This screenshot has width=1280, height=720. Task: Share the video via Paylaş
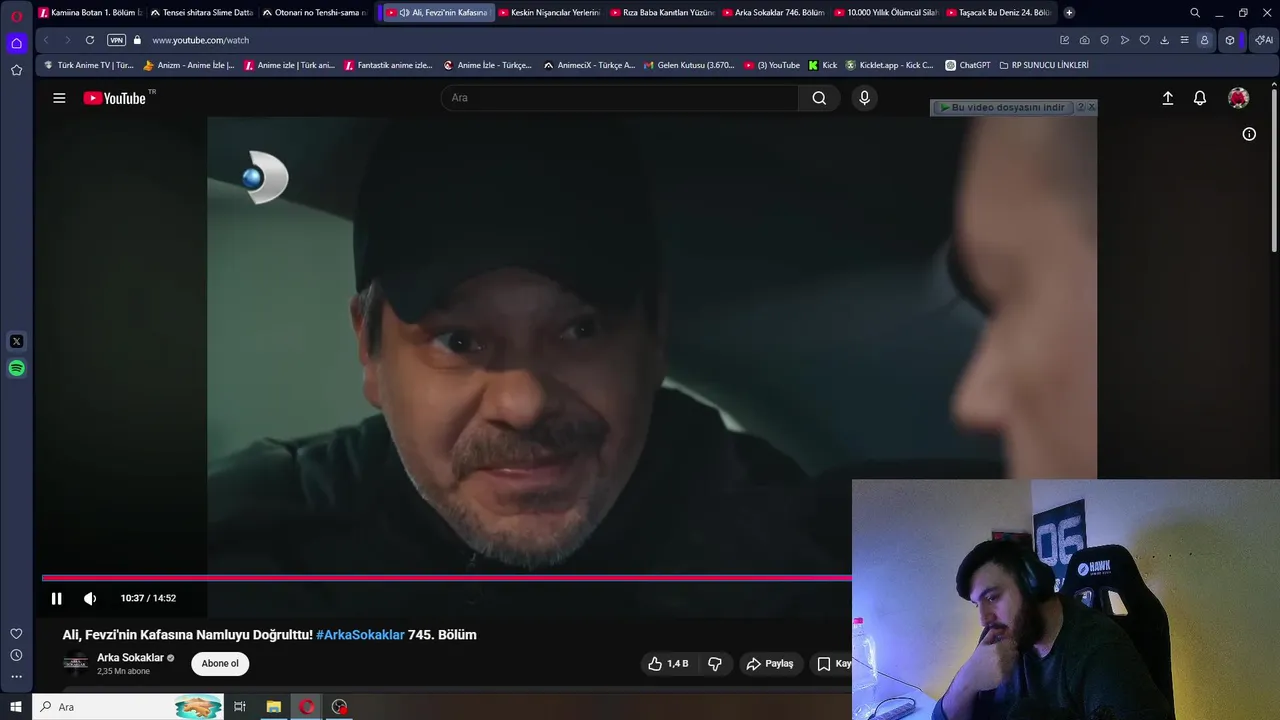[x=770, y=663]
